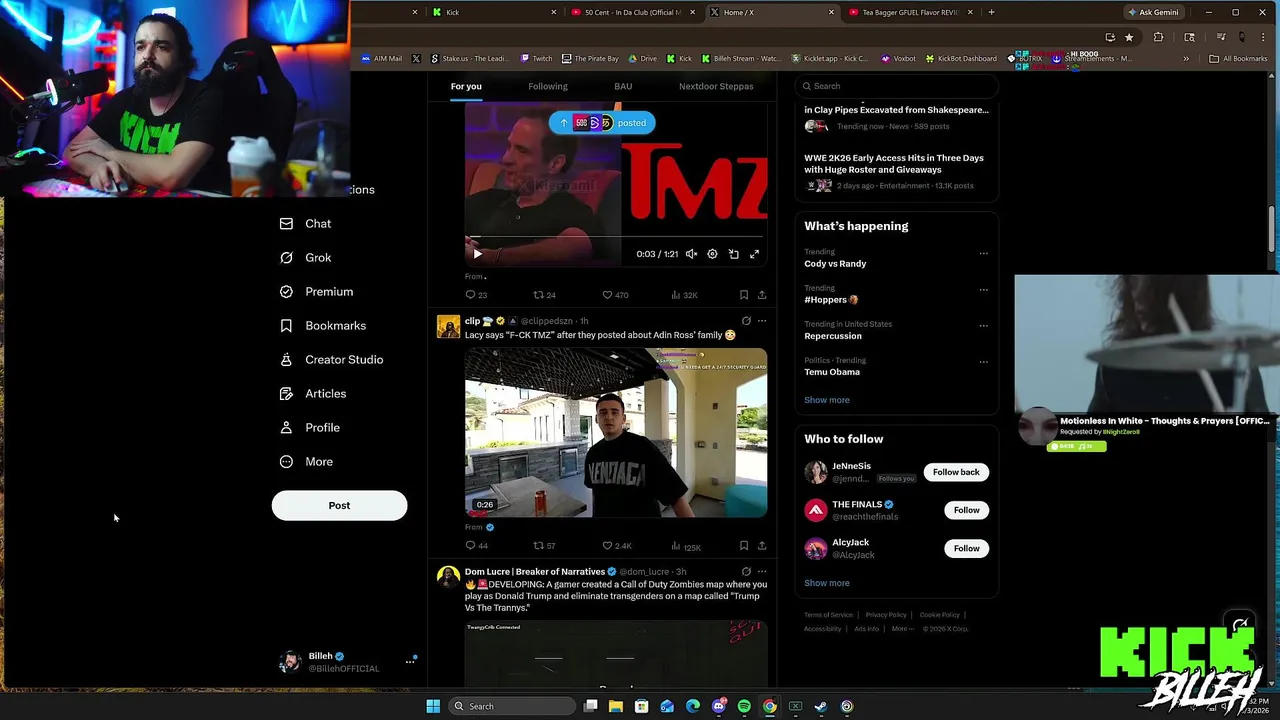The image size is (1280, 720).
Task: Open clip account avatar
Action: pos(448,327)
